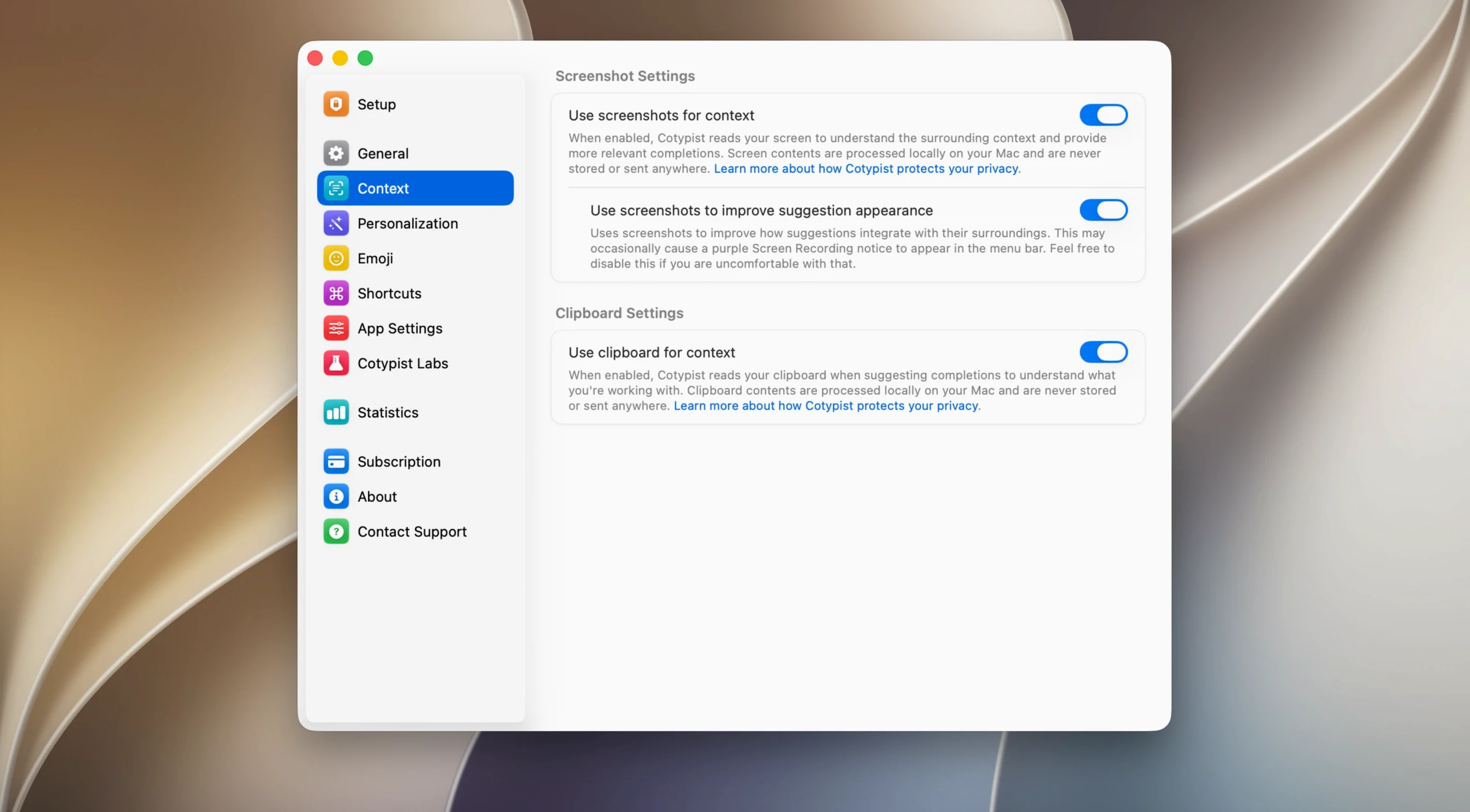Show the Statistics label in sidebar
1470x812 pixels.
tap(388, 412)
